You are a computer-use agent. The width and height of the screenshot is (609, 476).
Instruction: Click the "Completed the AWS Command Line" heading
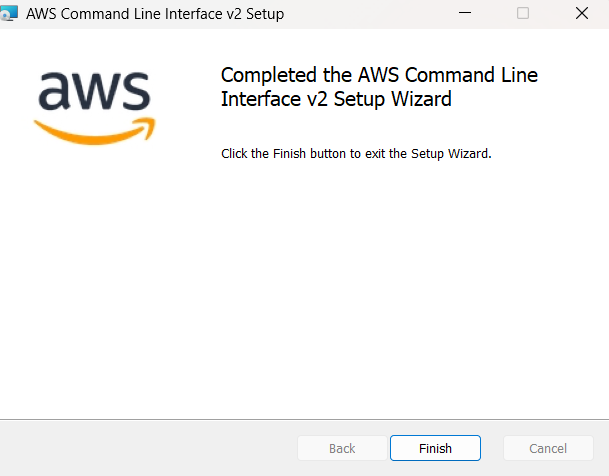[x=379, y=75]
